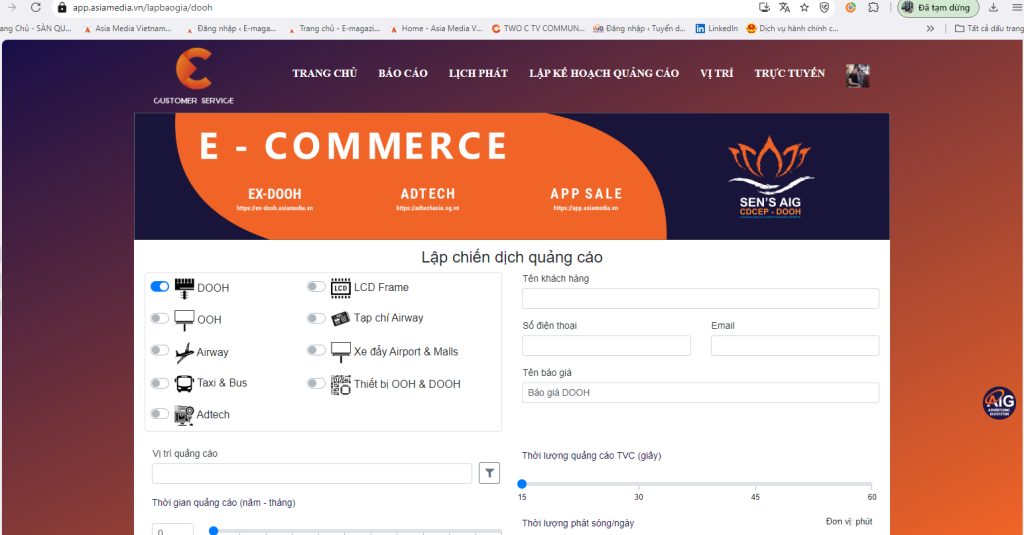Bookmark this page with the star icon
This screenshot has height=535, width=1024.
[x=804, y=7]
